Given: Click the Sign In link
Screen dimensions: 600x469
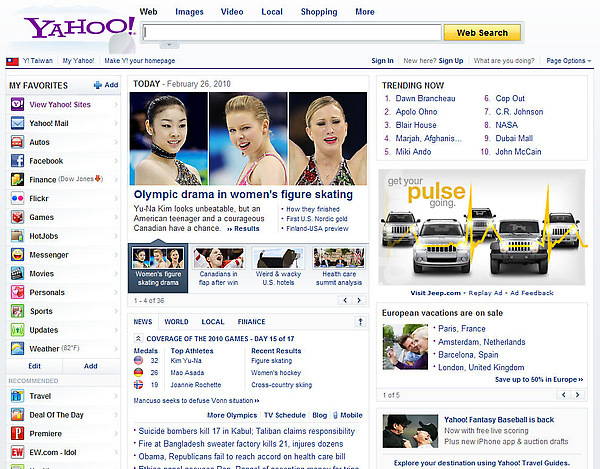Looking at the screenshot, I should [x=382, y=60].
